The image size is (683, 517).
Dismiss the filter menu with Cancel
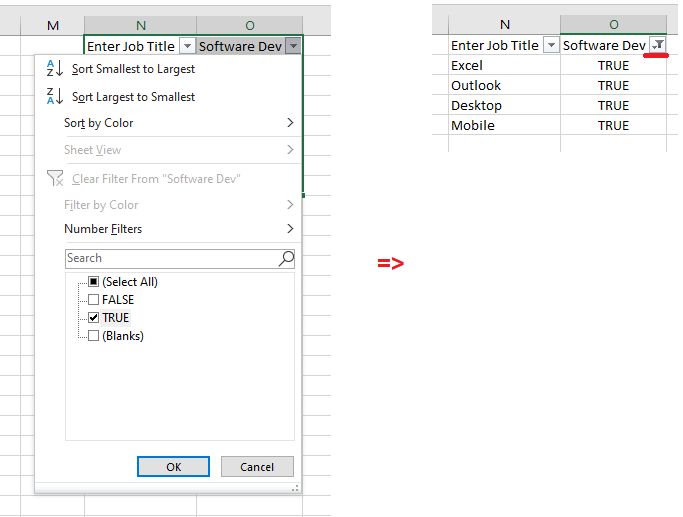point(257,467)
